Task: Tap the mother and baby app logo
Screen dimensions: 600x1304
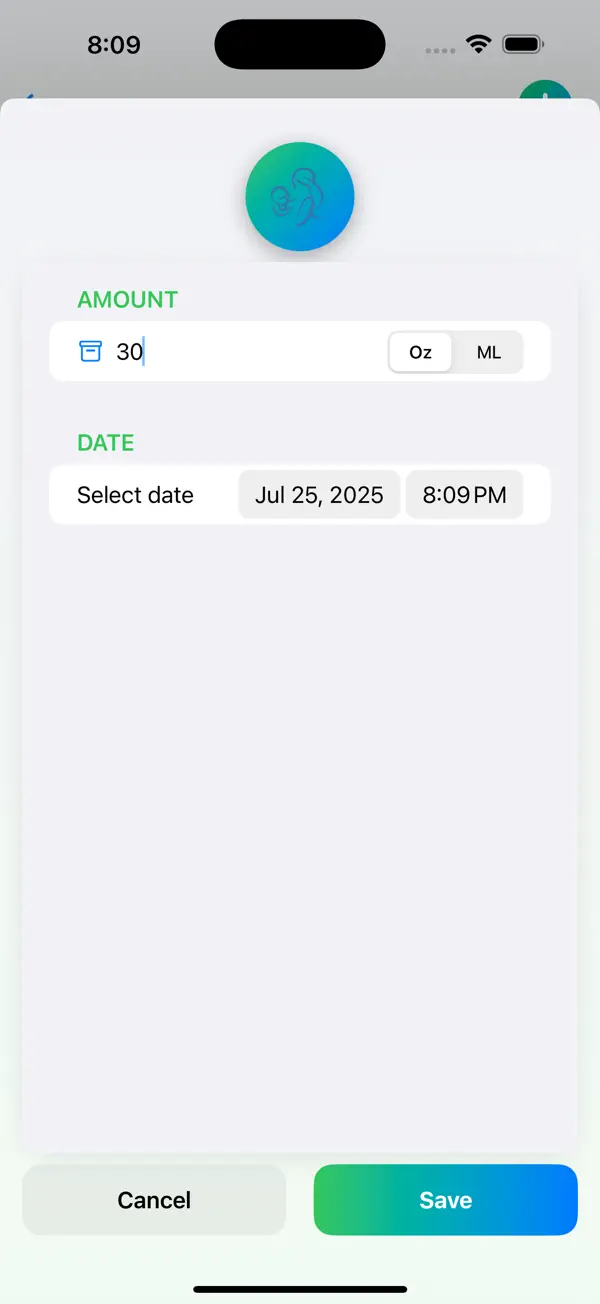Action: [x=300, y=197]
